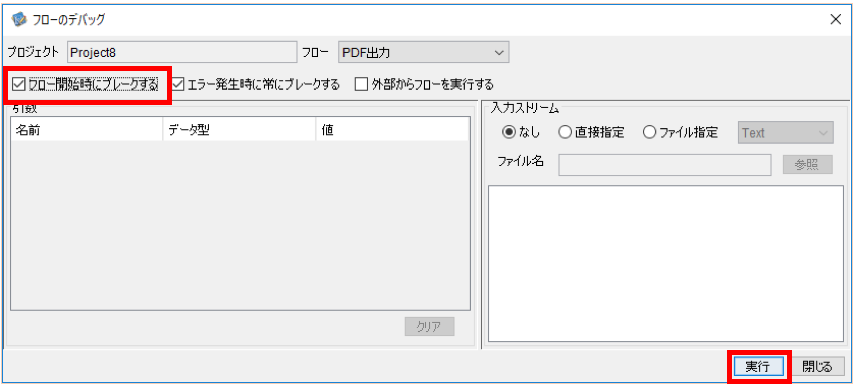Select the 直接指定 radio button
The width and height of the screenshot is (854, 386).
click(564, 132)
